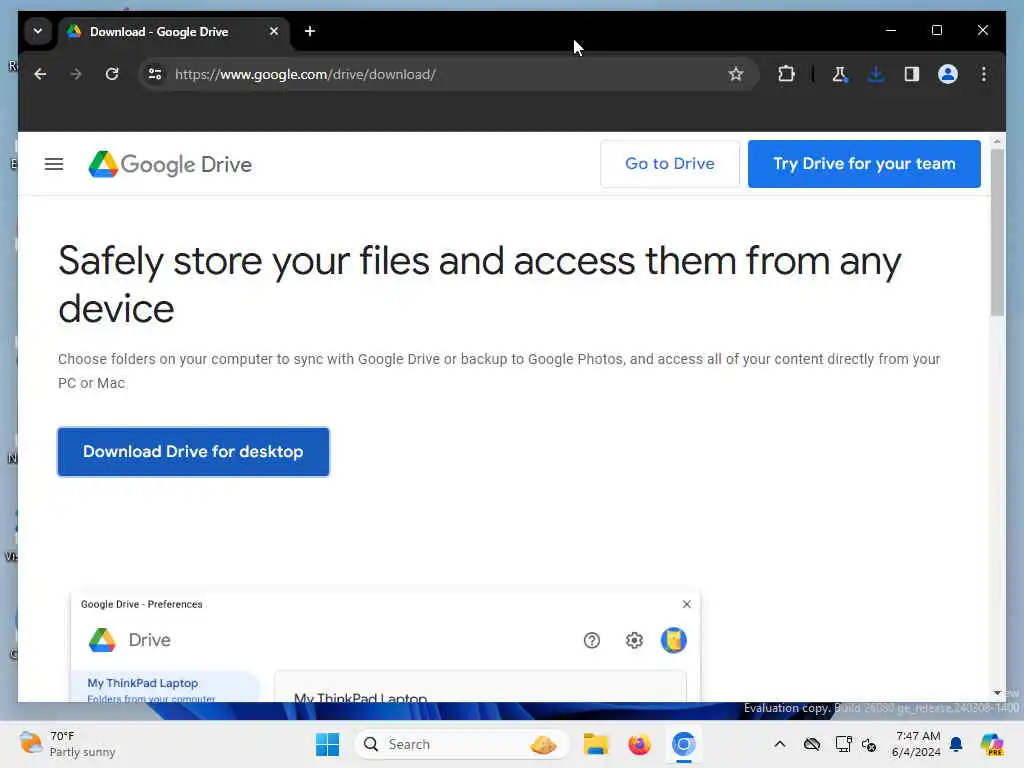Bookmark this page with the star icon
Viewport: 1024px width, 768px height.
pos(736,74)
